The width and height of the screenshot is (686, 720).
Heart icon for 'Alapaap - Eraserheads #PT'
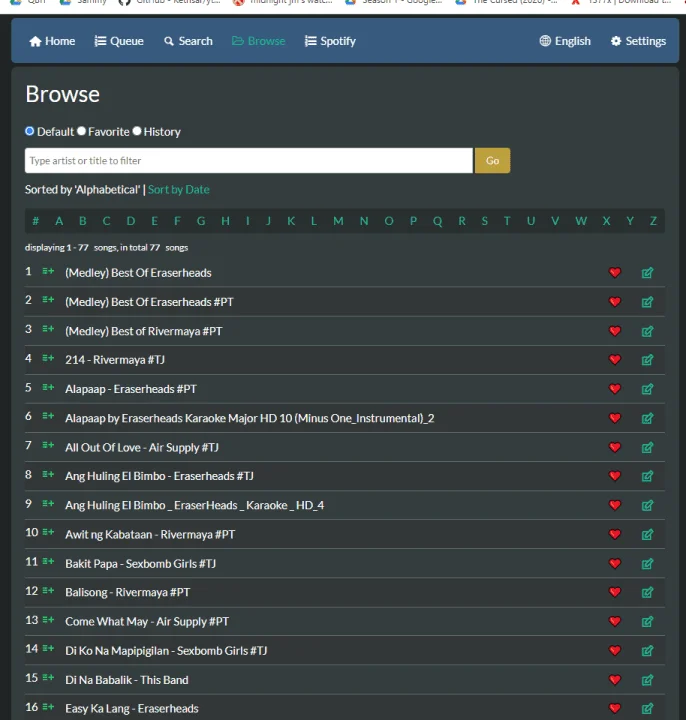point(615,389)
